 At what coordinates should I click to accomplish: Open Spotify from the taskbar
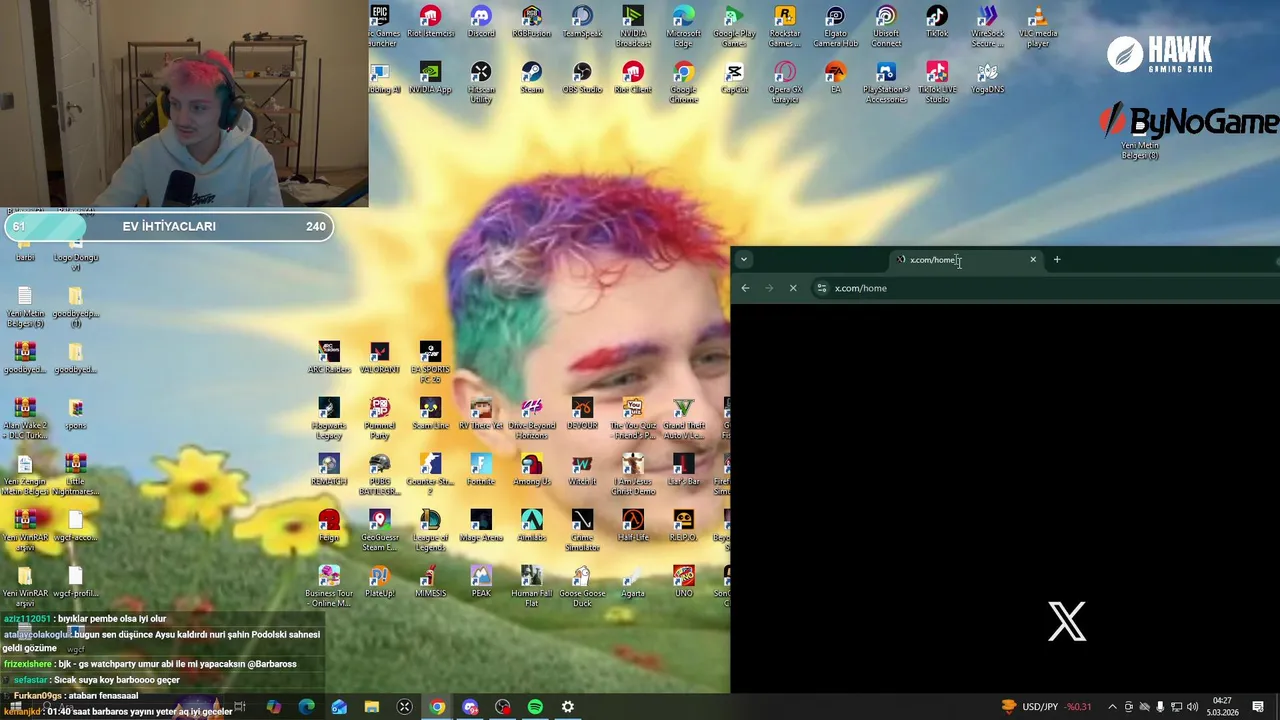pos(535,707)
